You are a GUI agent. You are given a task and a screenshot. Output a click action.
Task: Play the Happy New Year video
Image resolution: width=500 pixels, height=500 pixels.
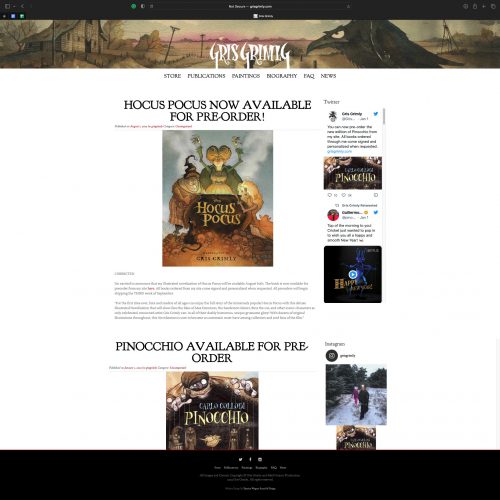353,274
